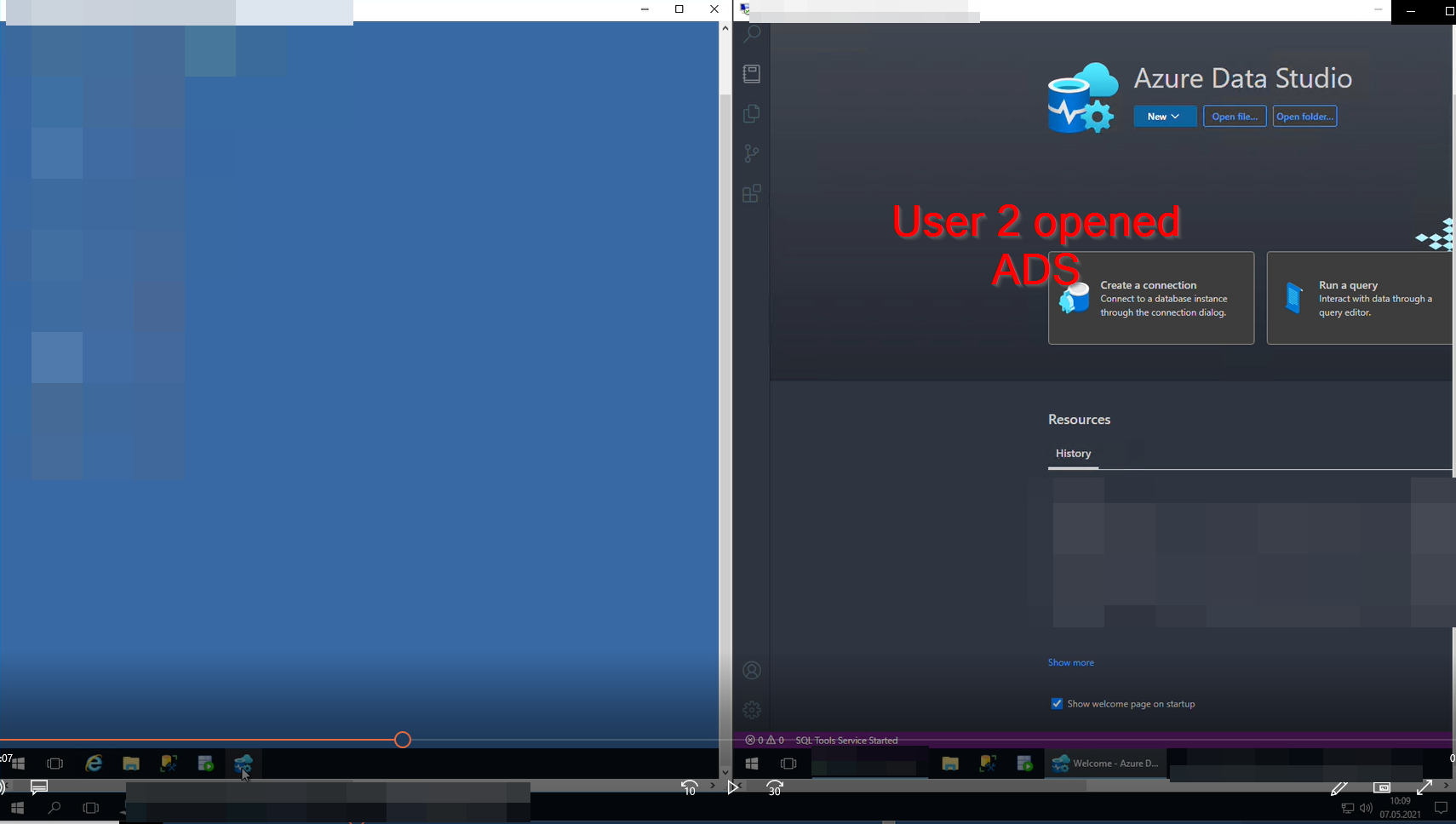Open the Extensions view icon
The image size is (1456, 824).
point(752,193)
